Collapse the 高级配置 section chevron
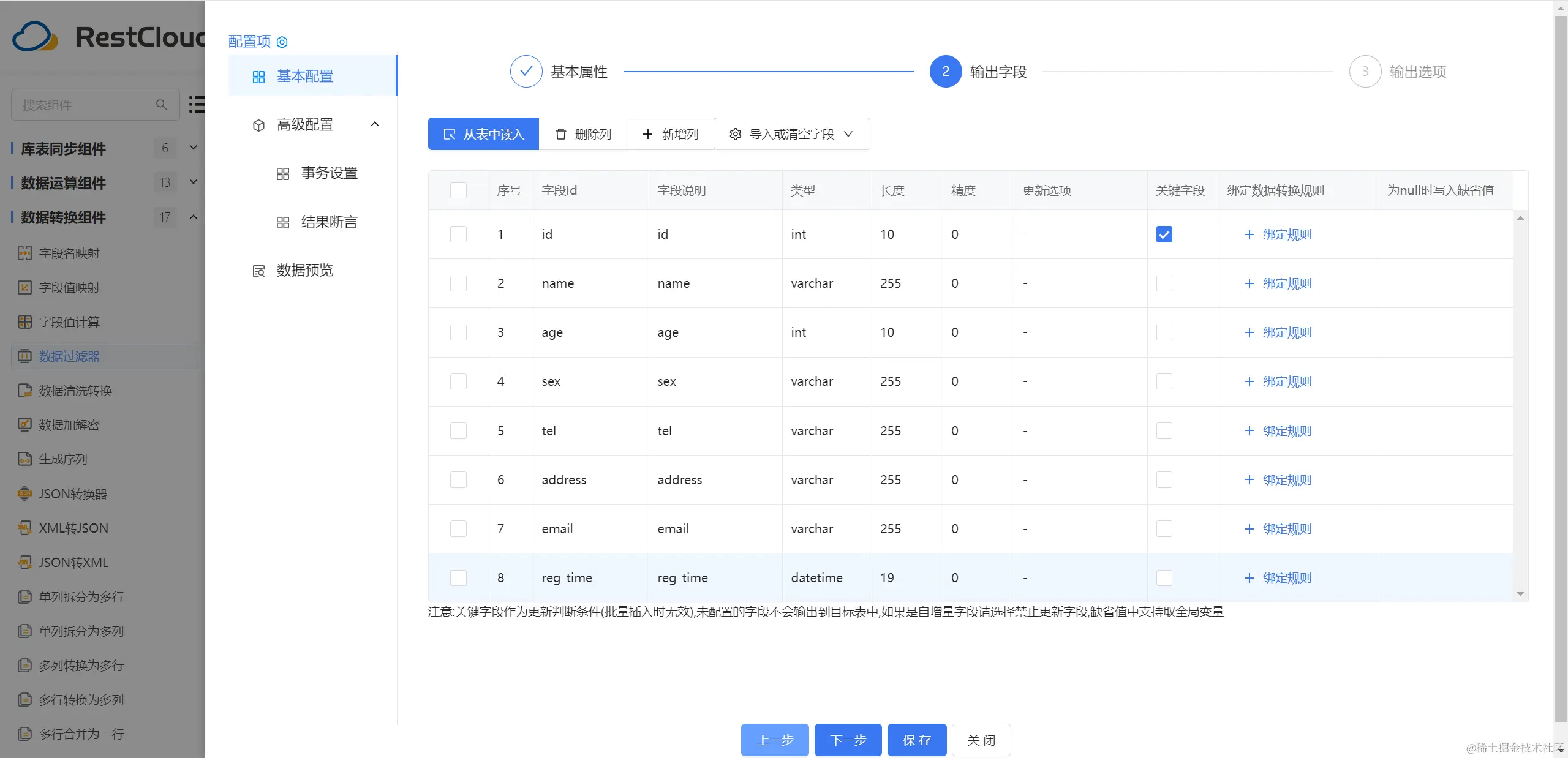This screenshot has width=1568, height=758. 375,124
